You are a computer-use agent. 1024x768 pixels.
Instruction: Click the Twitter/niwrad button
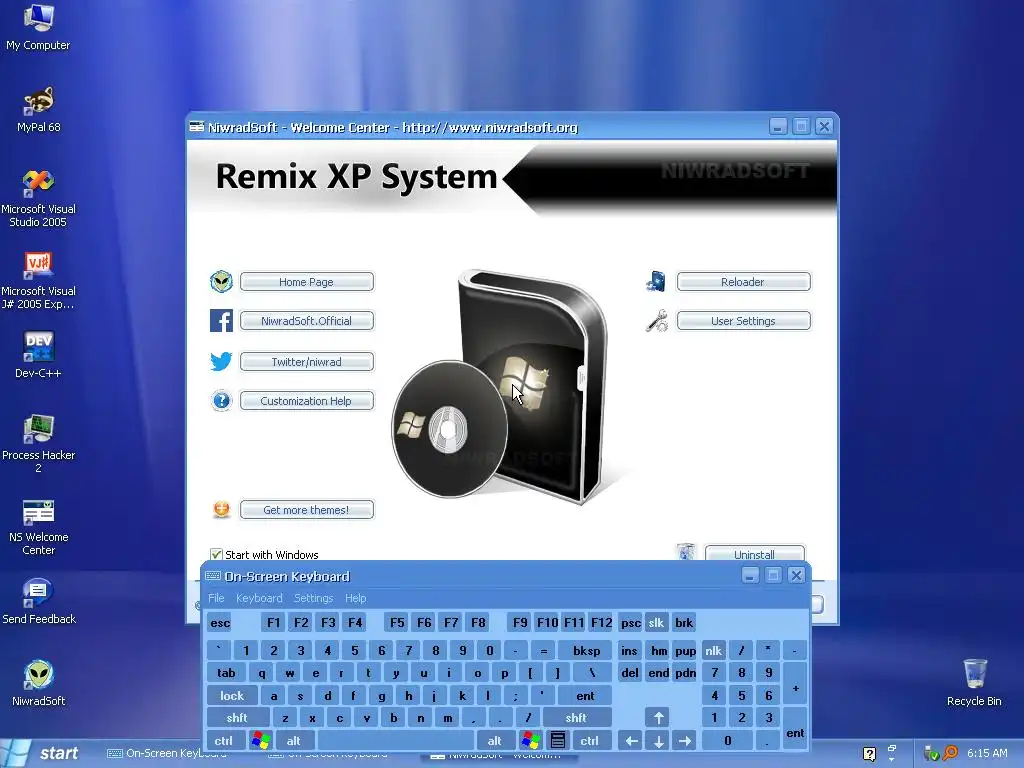pyautogui.click(x=307, y=361)
